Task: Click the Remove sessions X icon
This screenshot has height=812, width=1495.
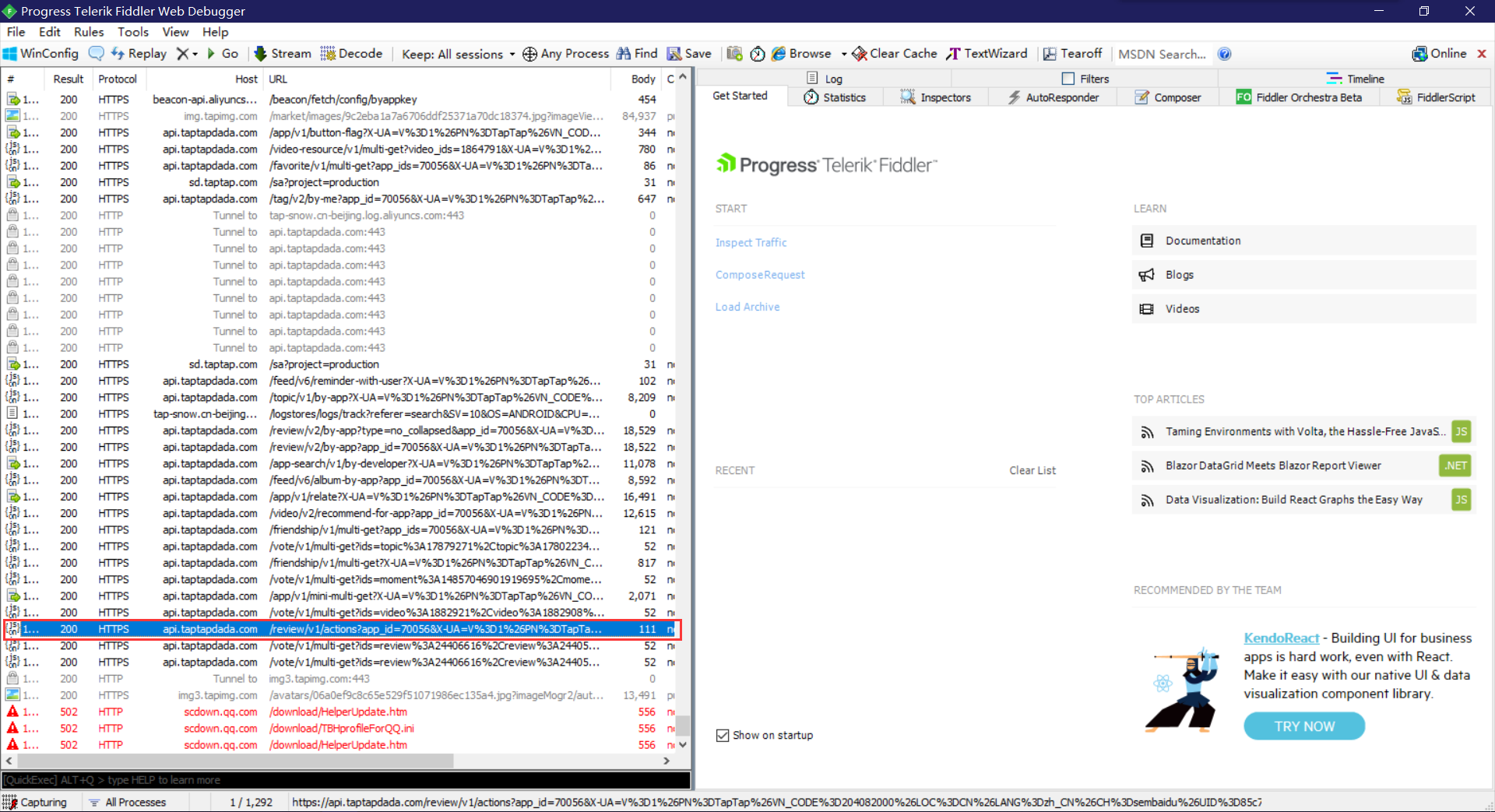Action: 181,54
